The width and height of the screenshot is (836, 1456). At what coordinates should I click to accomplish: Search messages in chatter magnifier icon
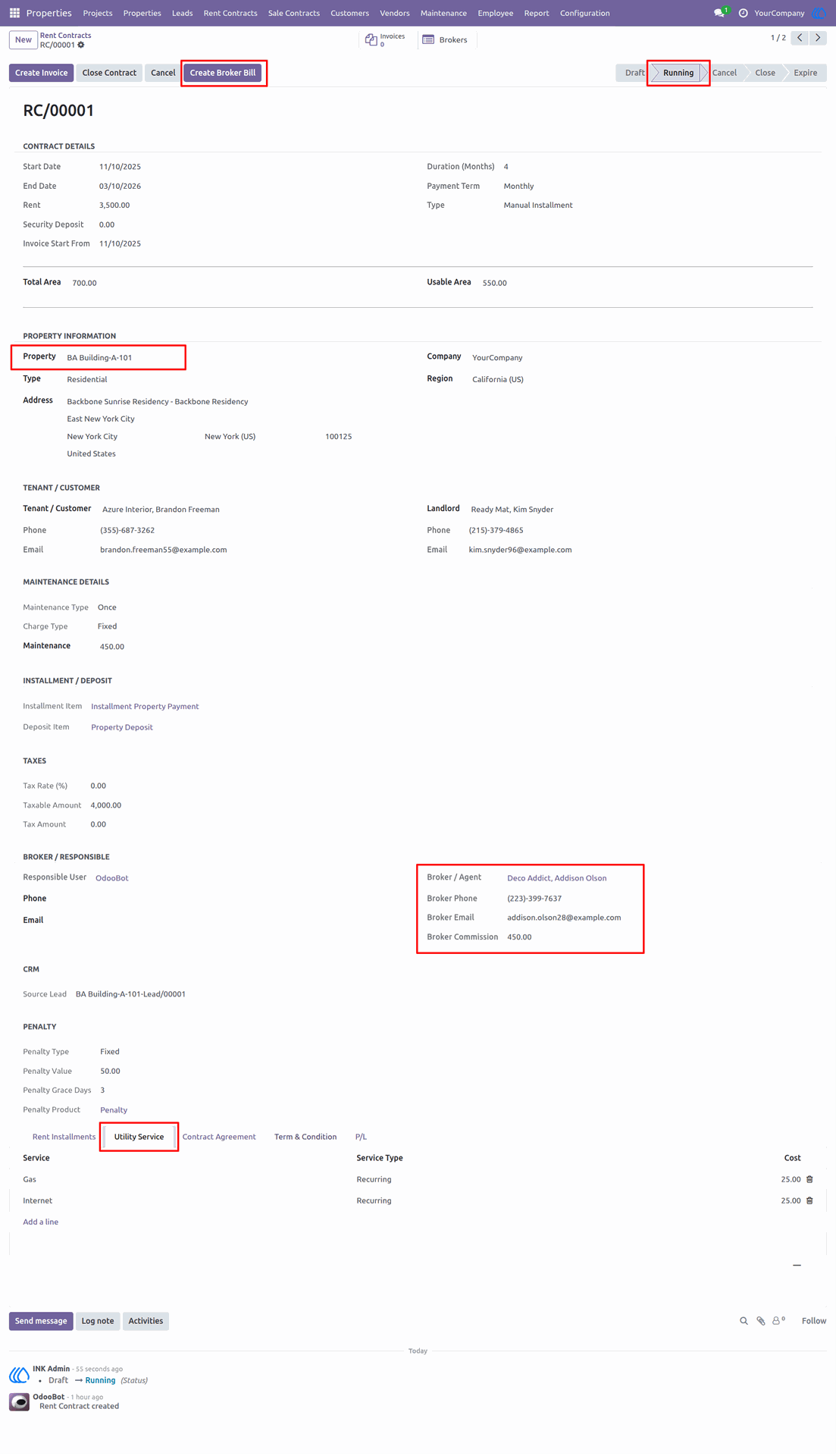click(x=744, y=1321)
